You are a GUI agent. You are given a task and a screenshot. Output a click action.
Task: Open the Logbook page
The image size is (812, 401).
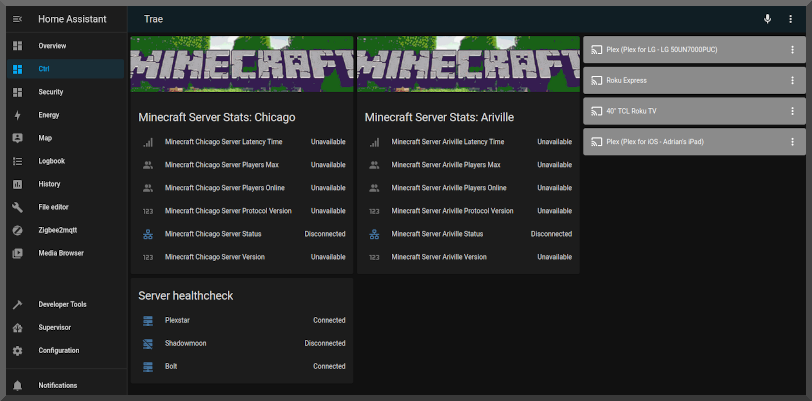[x=51, y=161]
